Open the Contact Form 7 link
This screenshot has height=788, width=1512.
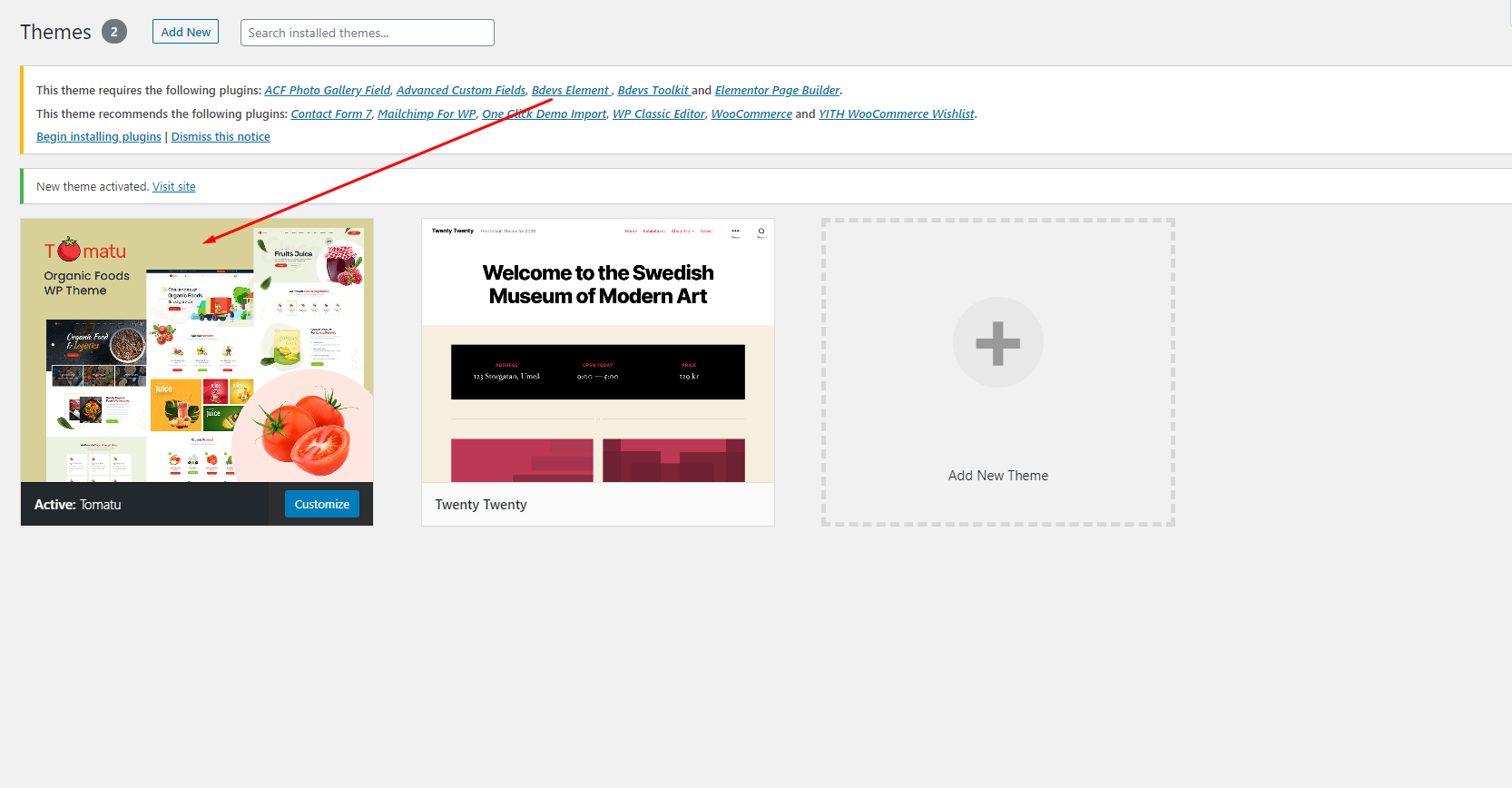[x=331, y=113]
